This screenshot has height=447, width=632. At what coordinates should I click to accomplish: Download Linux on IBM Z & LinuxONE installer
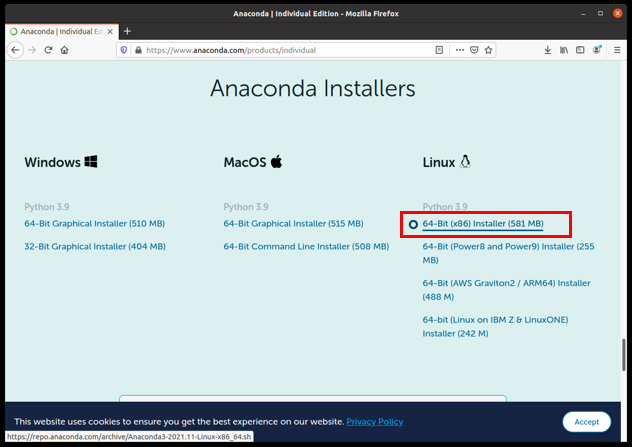(495, 326)
